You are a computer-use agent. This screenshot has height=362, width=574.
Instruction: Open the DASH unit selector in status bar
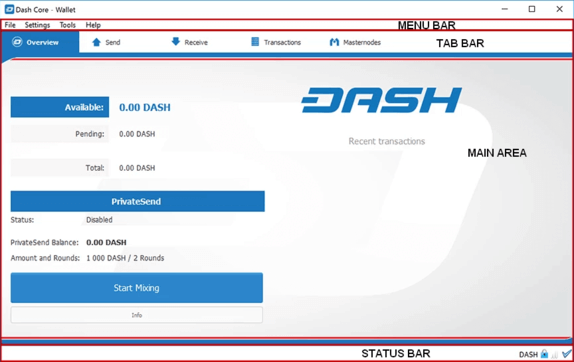click(x=528, y=354)
